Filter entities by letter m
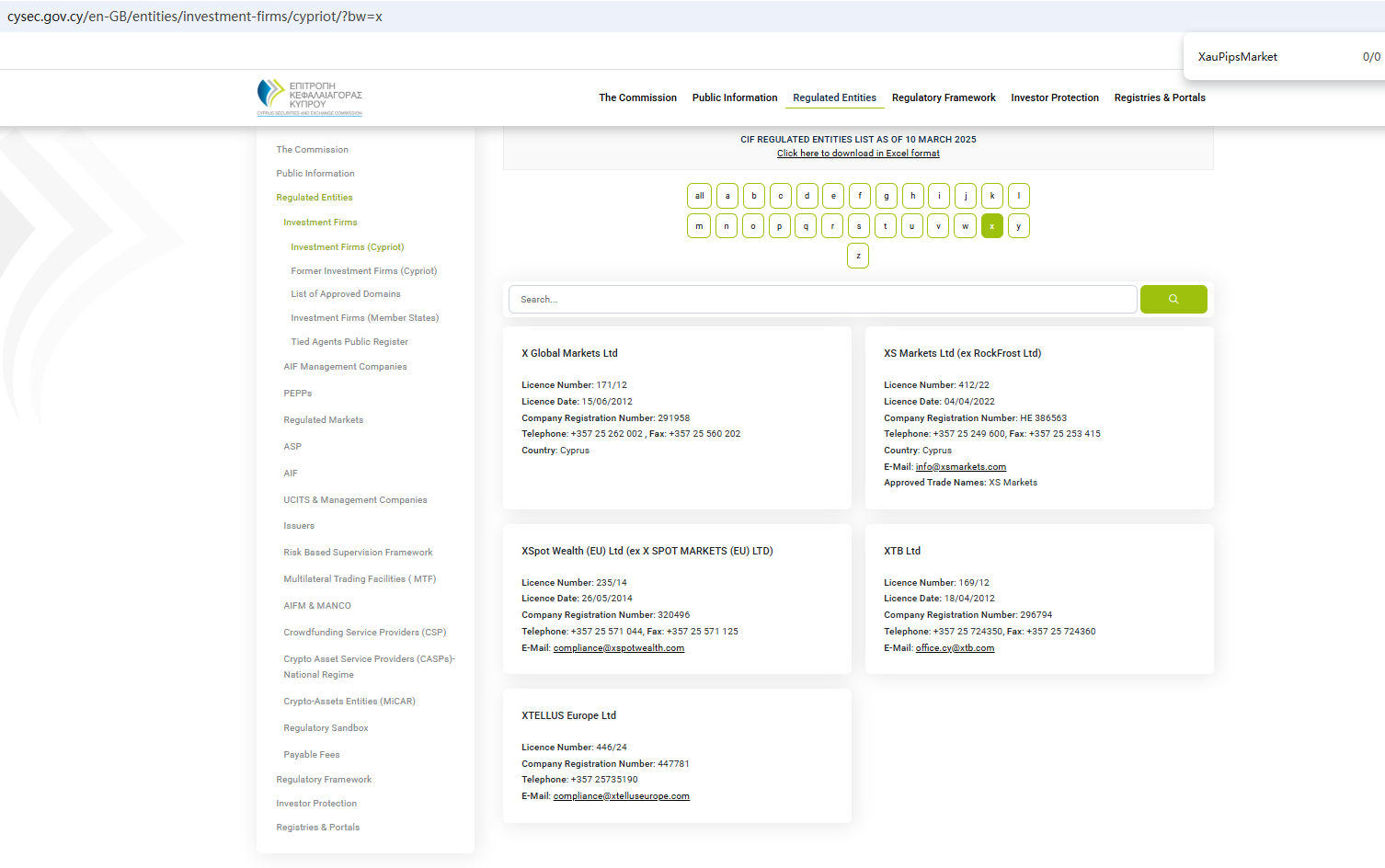The image size is (1385, 868). pos(699,226)
